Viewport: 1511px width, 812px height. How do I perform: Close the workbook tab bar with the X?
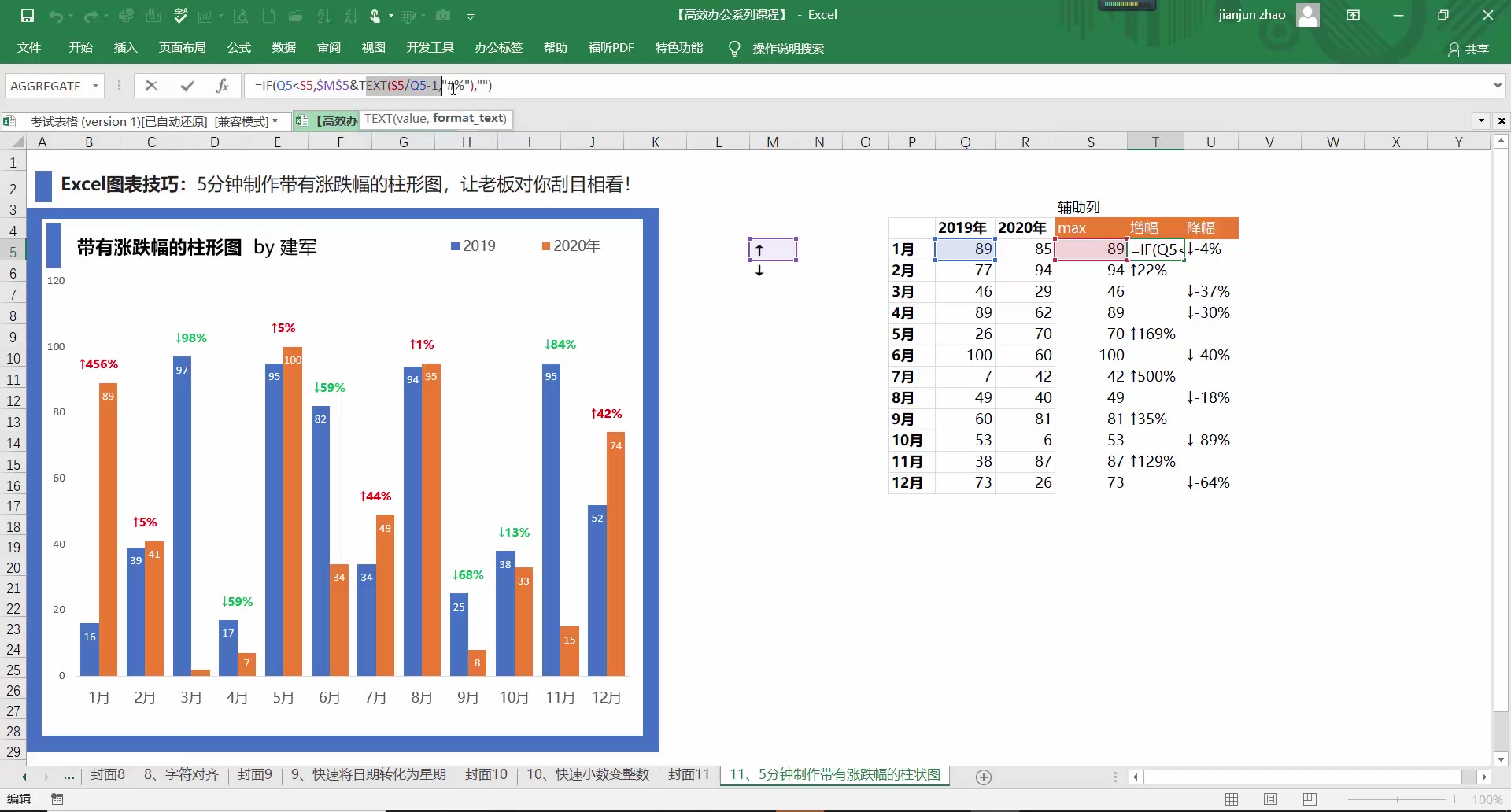click(1502, 120)
